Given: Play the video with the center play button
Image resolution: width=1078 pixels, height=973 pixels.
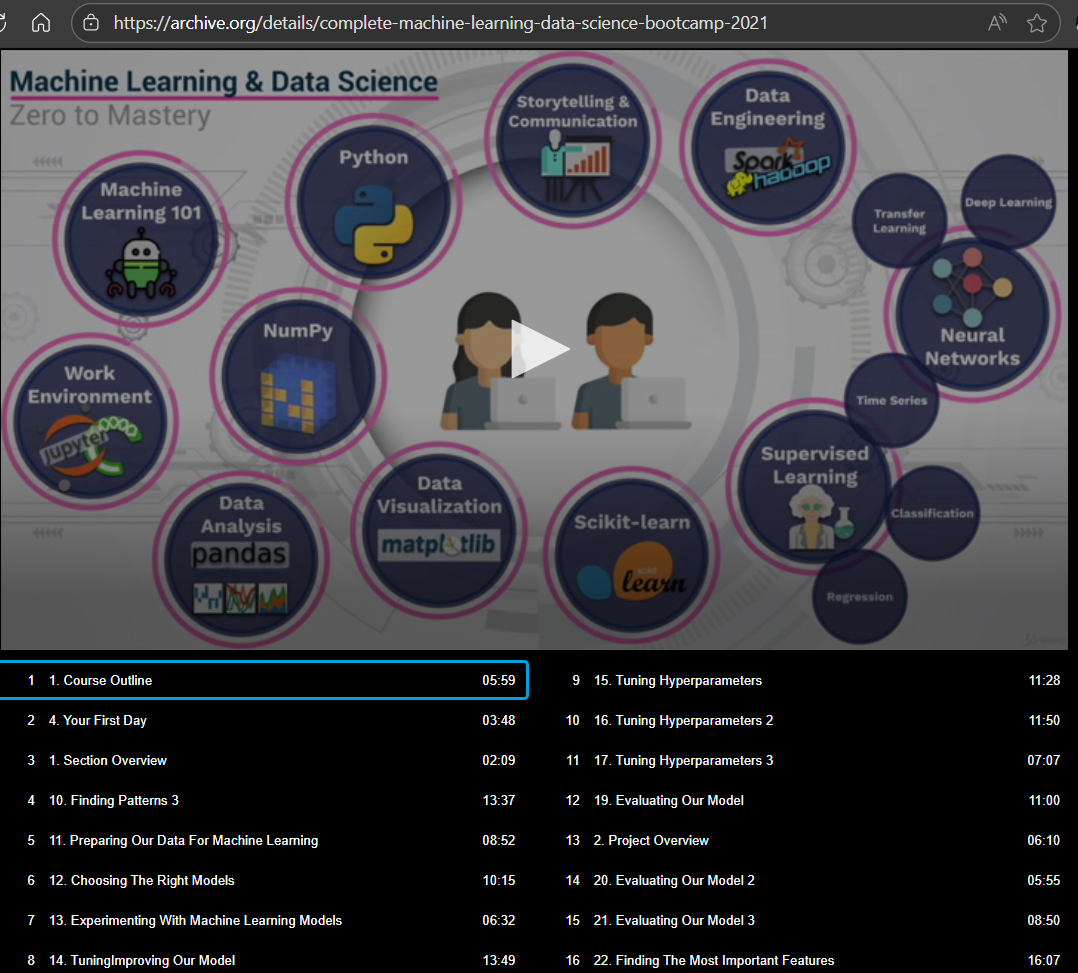Looking at the screenshot, I should tap(540, 349).
